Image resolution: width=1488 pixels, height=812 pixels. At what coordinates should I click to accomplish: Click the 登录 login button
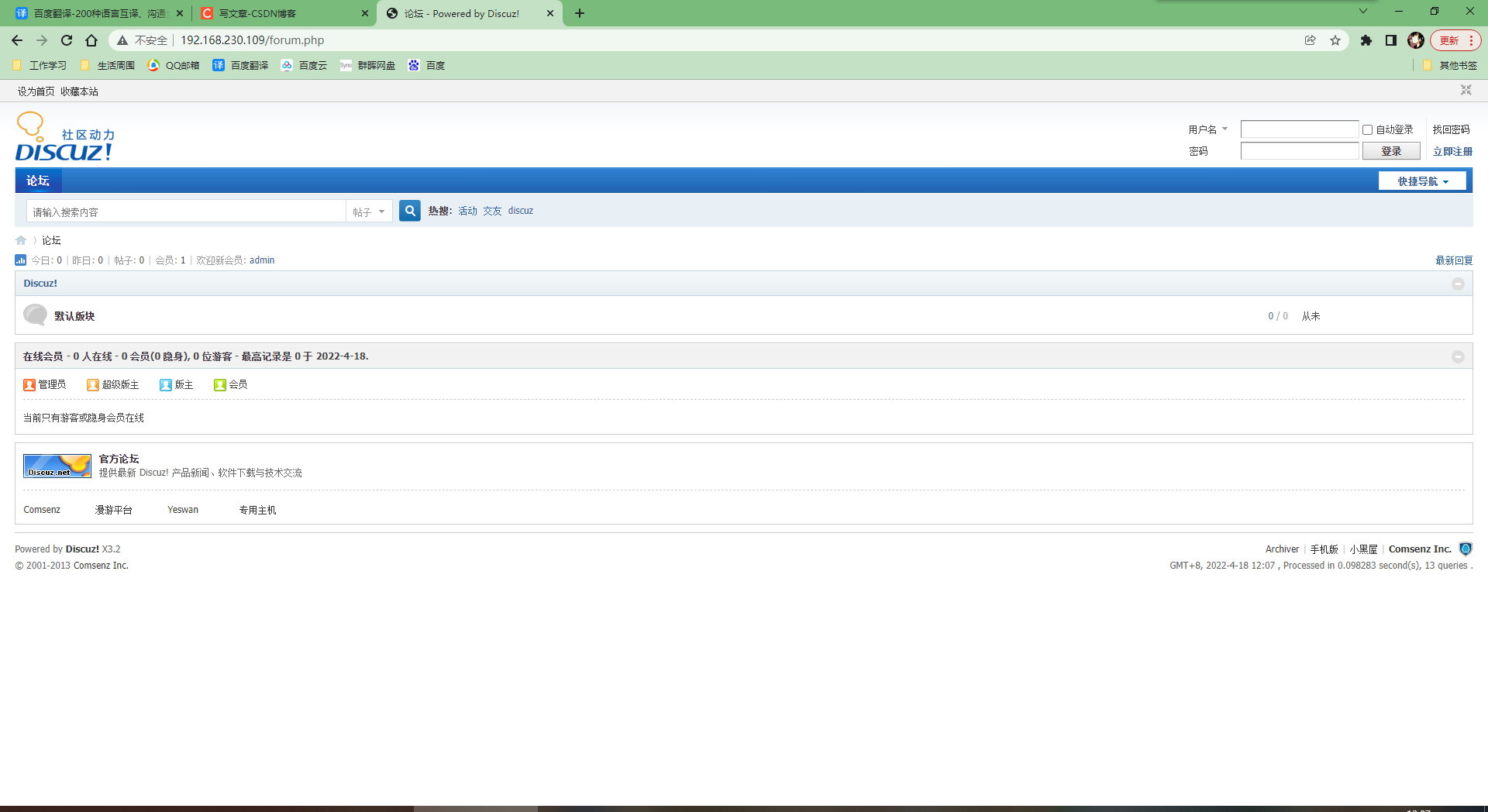[x=1391, y=151]
